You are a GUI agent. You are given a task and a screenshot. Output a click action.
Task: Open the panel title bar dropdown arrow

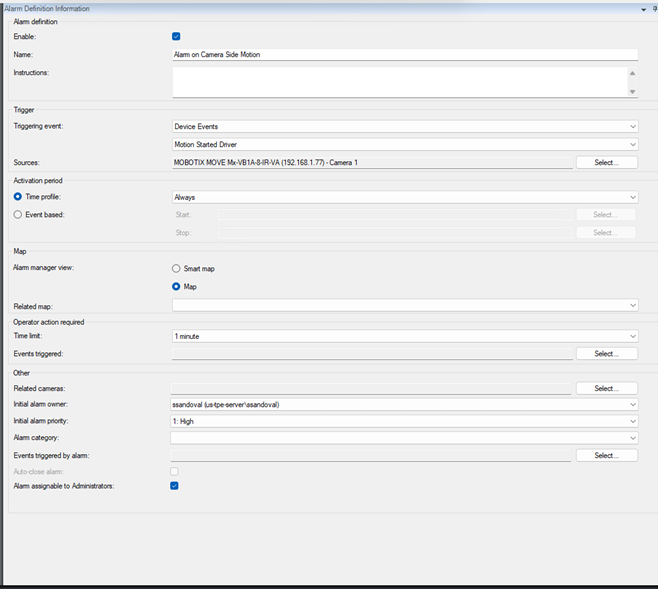[x=643, y=9]
